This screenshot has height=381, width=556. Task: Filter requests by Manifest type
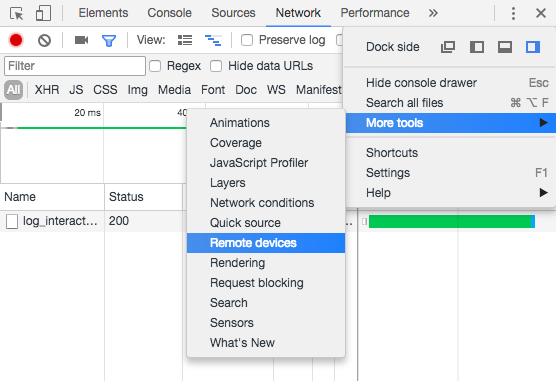coord(319,90)
